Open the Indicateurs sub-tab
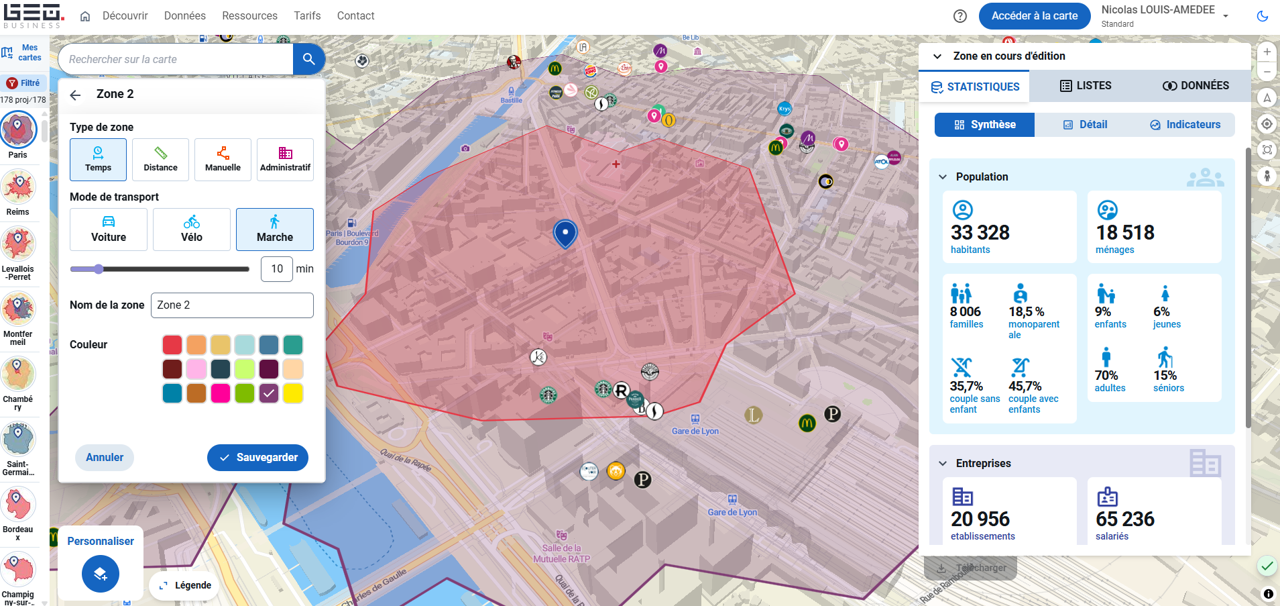Viewport: 1280px width, 606px height. (x=1185, y=125)
